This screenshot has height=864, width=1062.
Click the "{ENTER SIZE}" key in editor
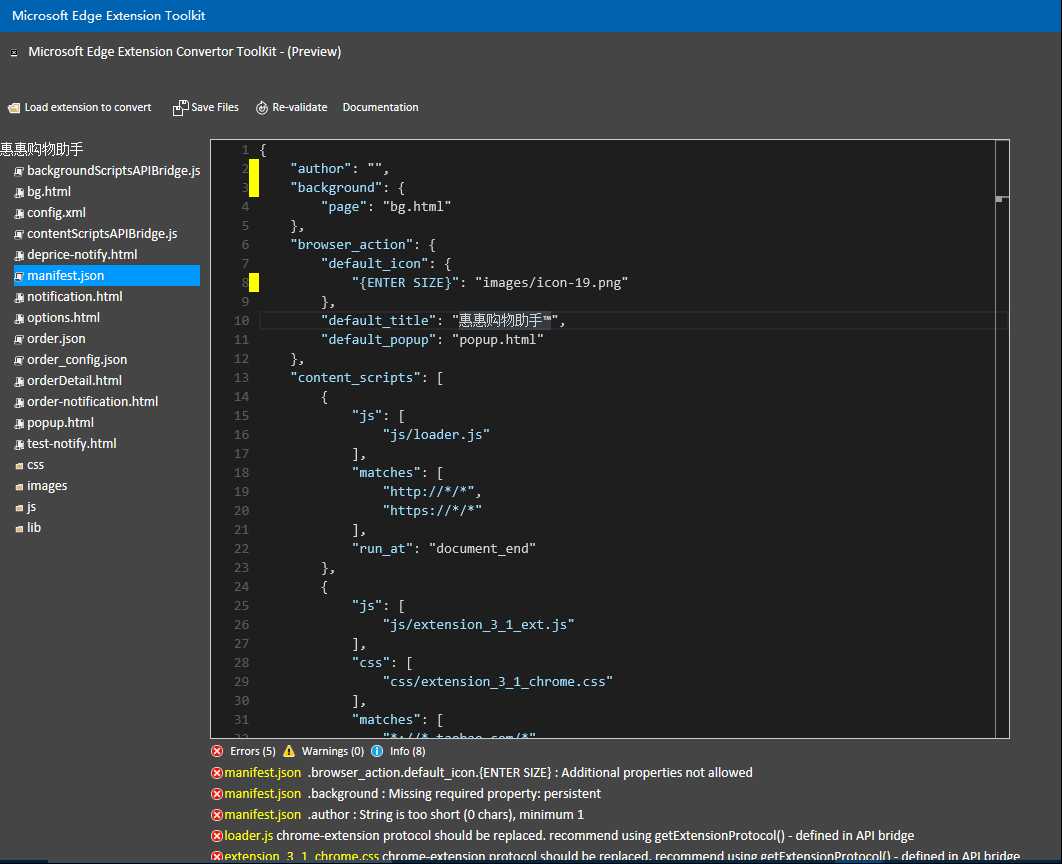pos(406,282)
